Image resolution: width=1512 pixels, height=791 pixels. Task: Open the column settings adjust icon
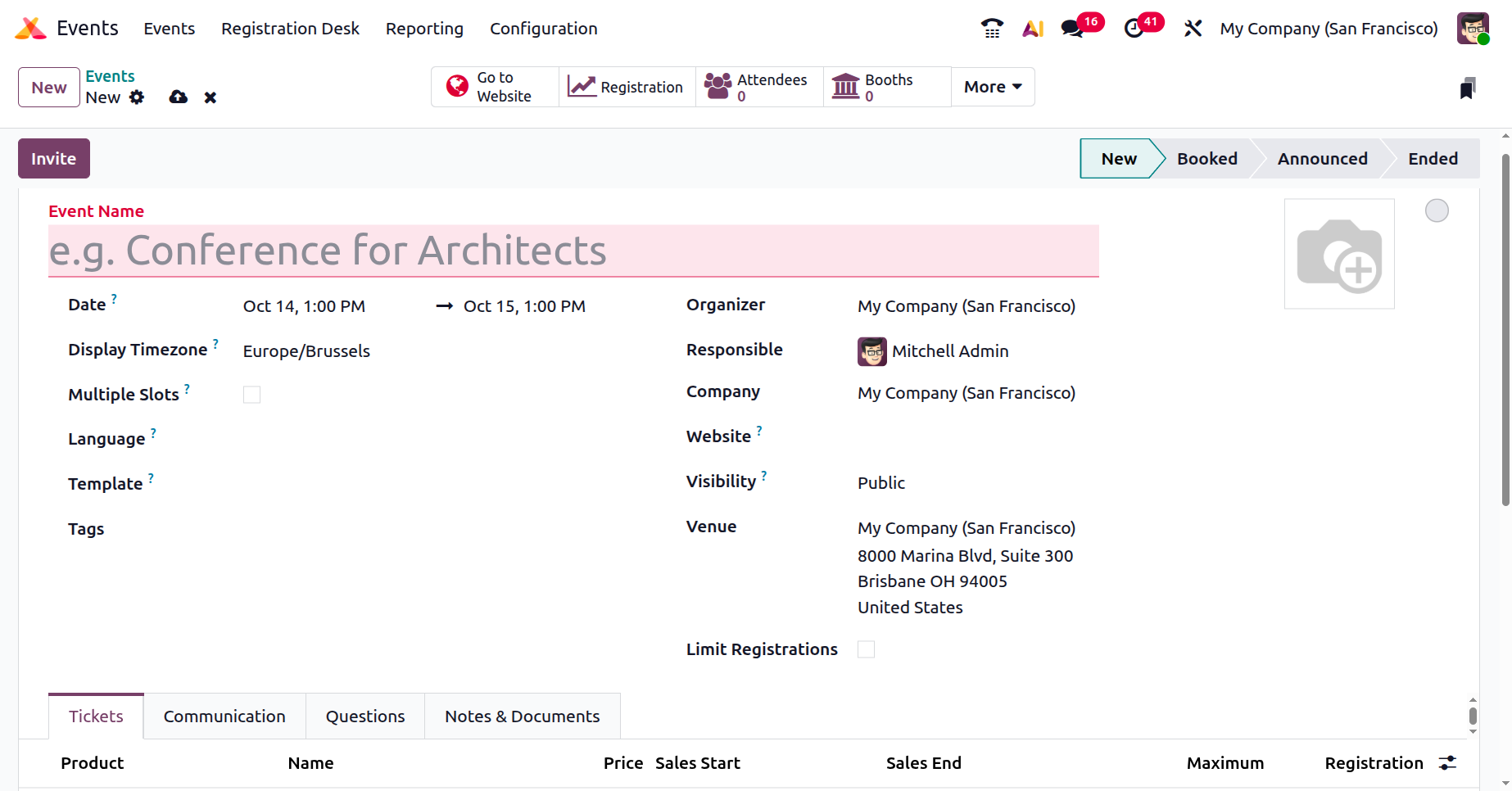coord(1447,763)
